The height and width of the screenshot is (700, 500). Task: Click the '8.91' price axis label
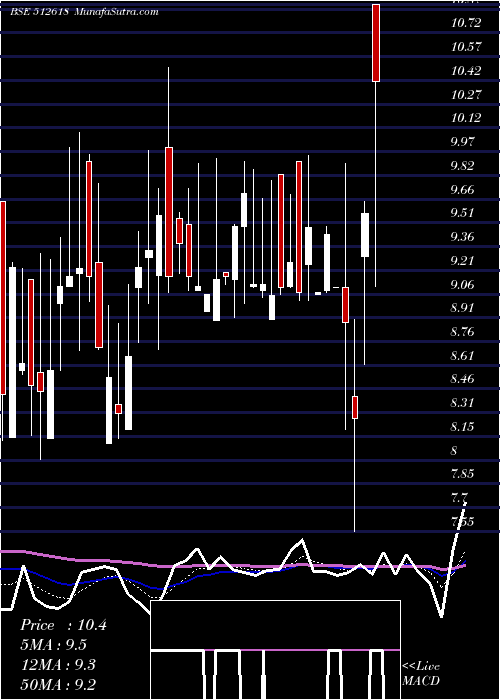pos(463,308)
